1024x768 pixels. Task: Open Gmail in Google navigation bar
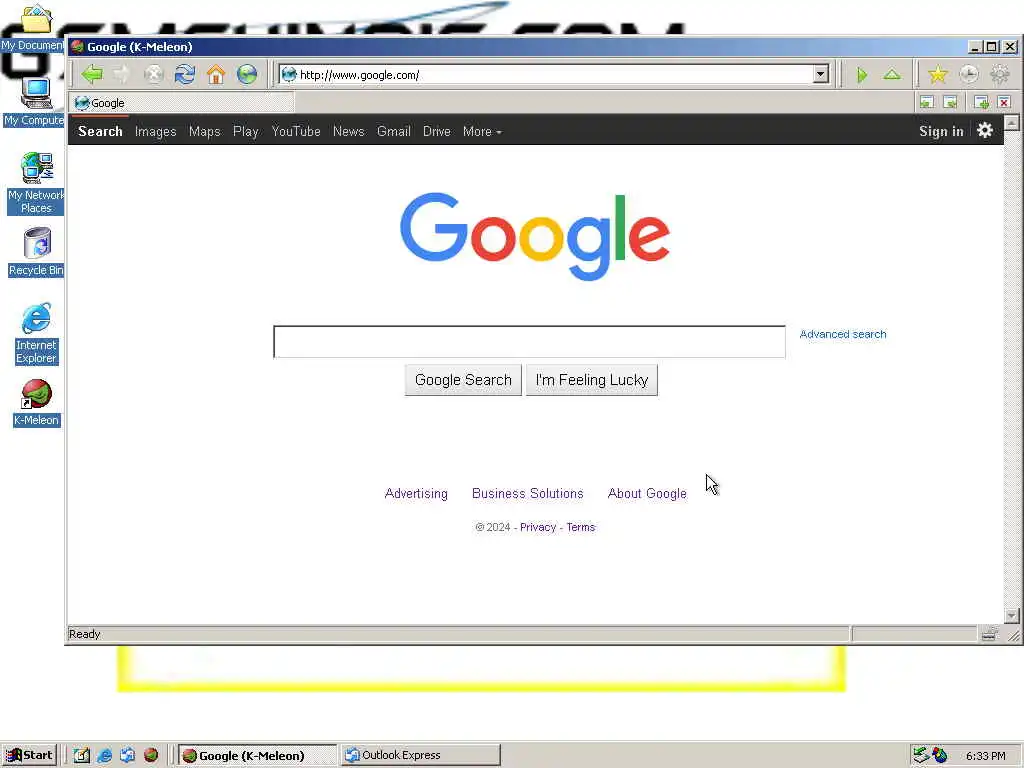pos(394,131)
